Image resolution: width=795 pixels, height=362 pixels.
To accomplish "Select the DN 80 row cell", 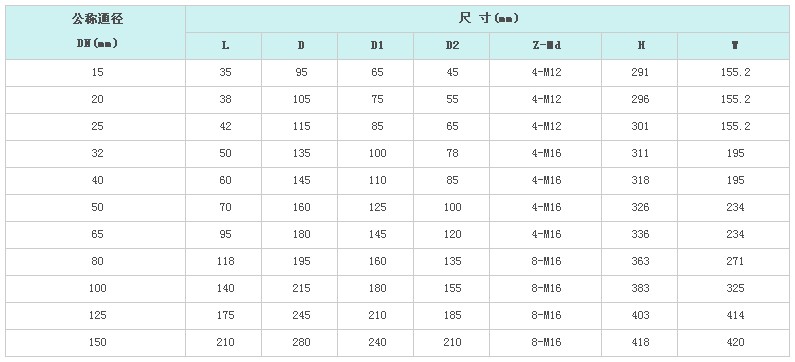I will [x=95, y=262].
